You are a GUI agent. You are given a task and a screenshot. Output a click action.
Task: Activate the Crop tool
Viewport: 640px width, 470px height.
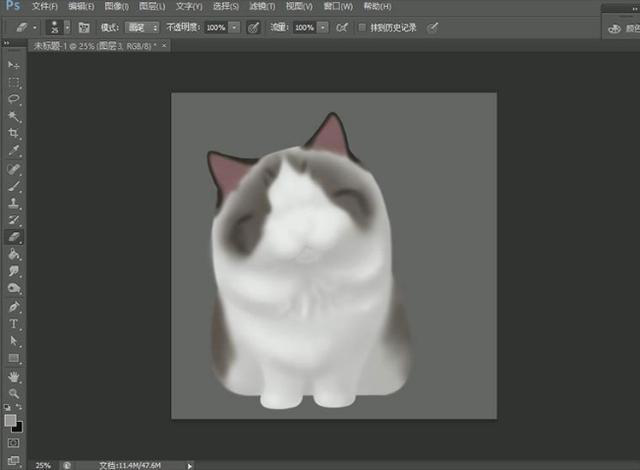click(14, 134)
